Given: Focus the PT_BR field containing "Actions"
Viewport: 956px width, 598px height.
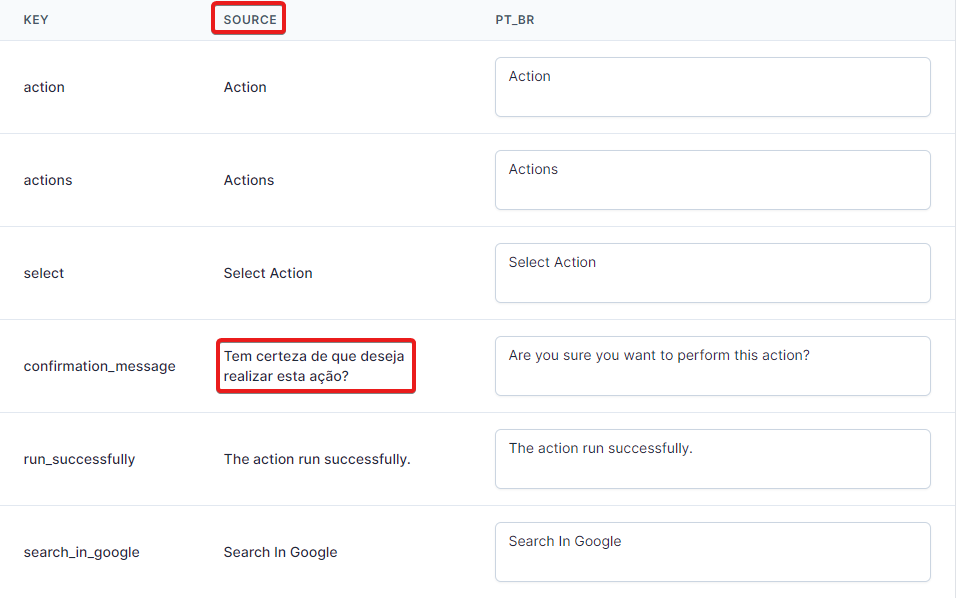Looking at the screenshot, I should pyautogui.click(x=712, y=180).
